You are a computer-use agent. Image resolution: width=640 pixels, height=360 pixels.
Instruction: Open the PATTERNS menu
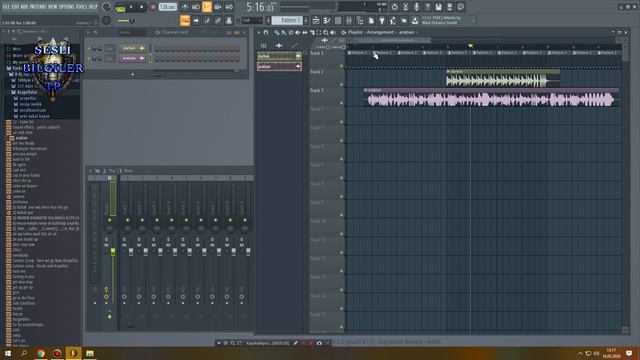click(38, 7)
